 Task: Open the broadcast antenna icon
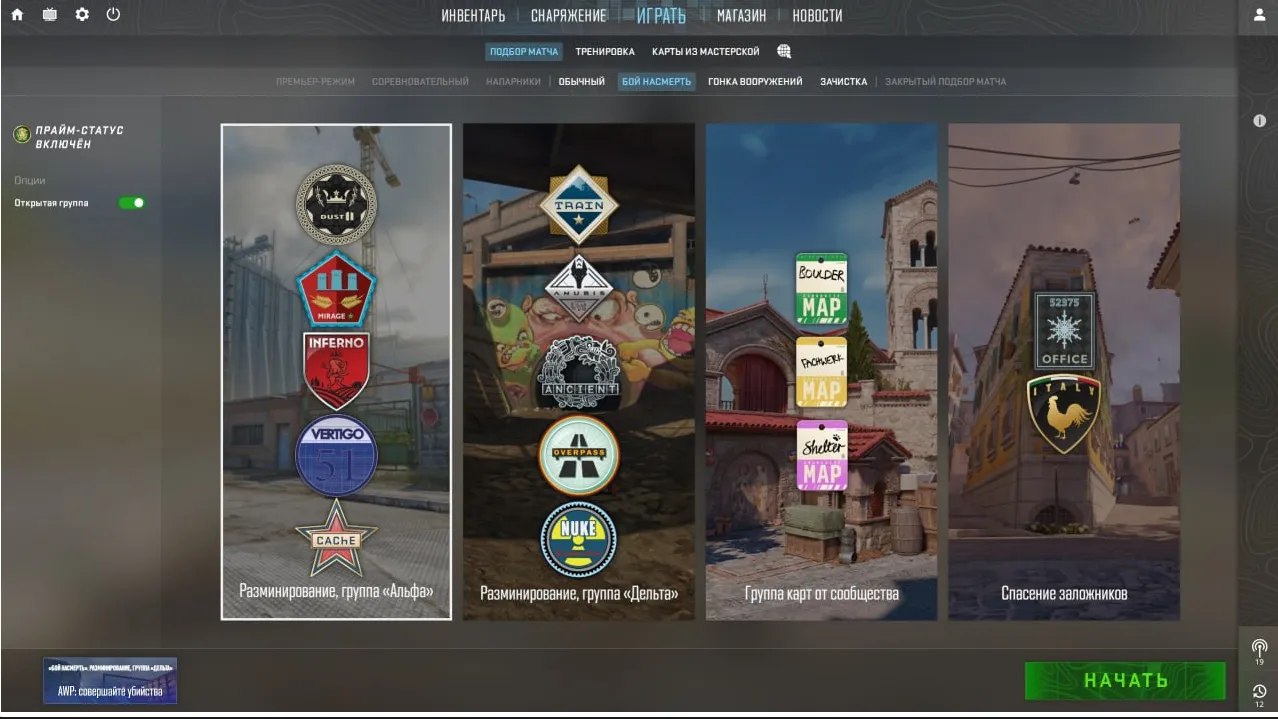pyautogui.click(x=1259, y=647)
